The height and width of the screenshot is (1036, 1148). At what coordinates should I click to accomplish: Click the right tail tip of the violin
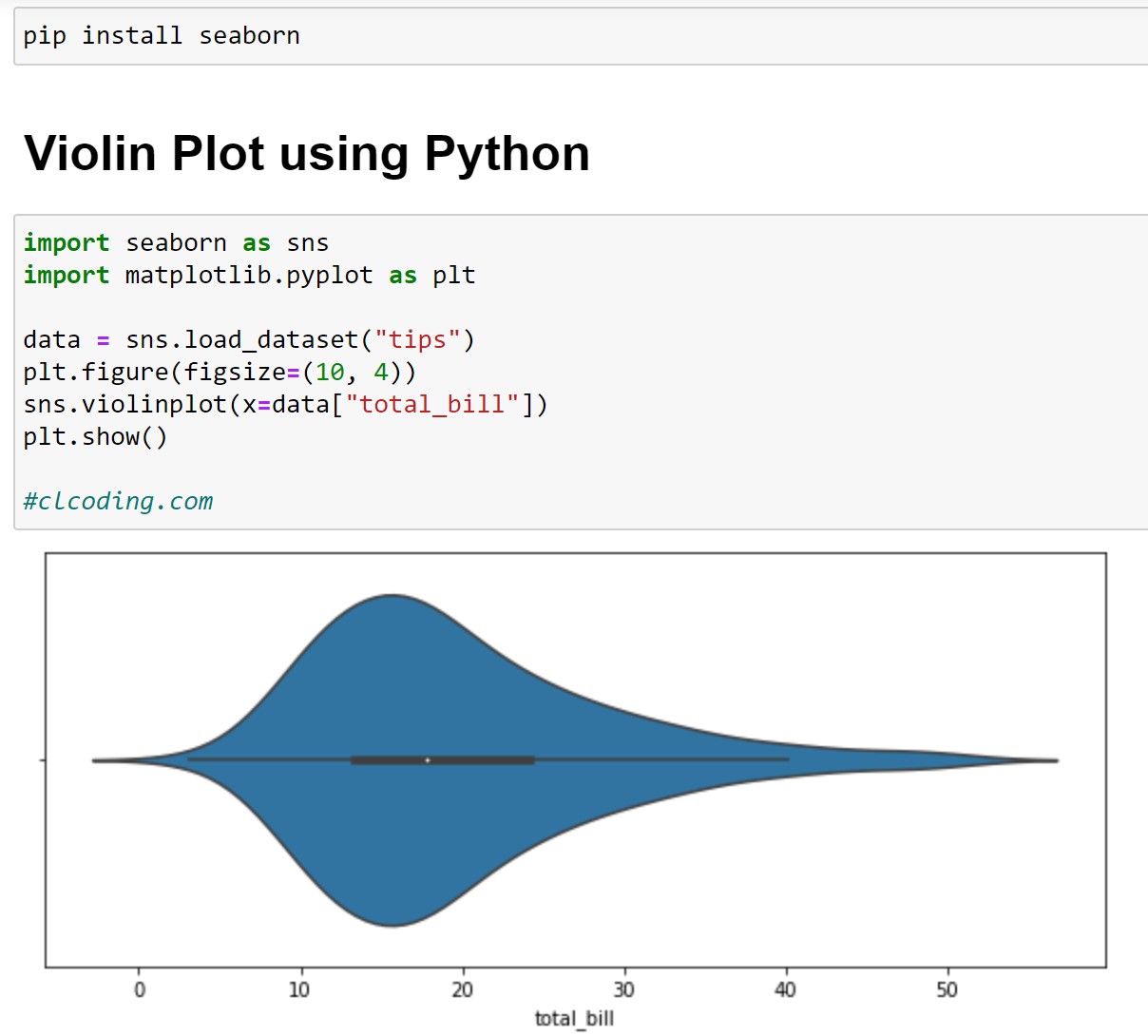click(1053, 760)
